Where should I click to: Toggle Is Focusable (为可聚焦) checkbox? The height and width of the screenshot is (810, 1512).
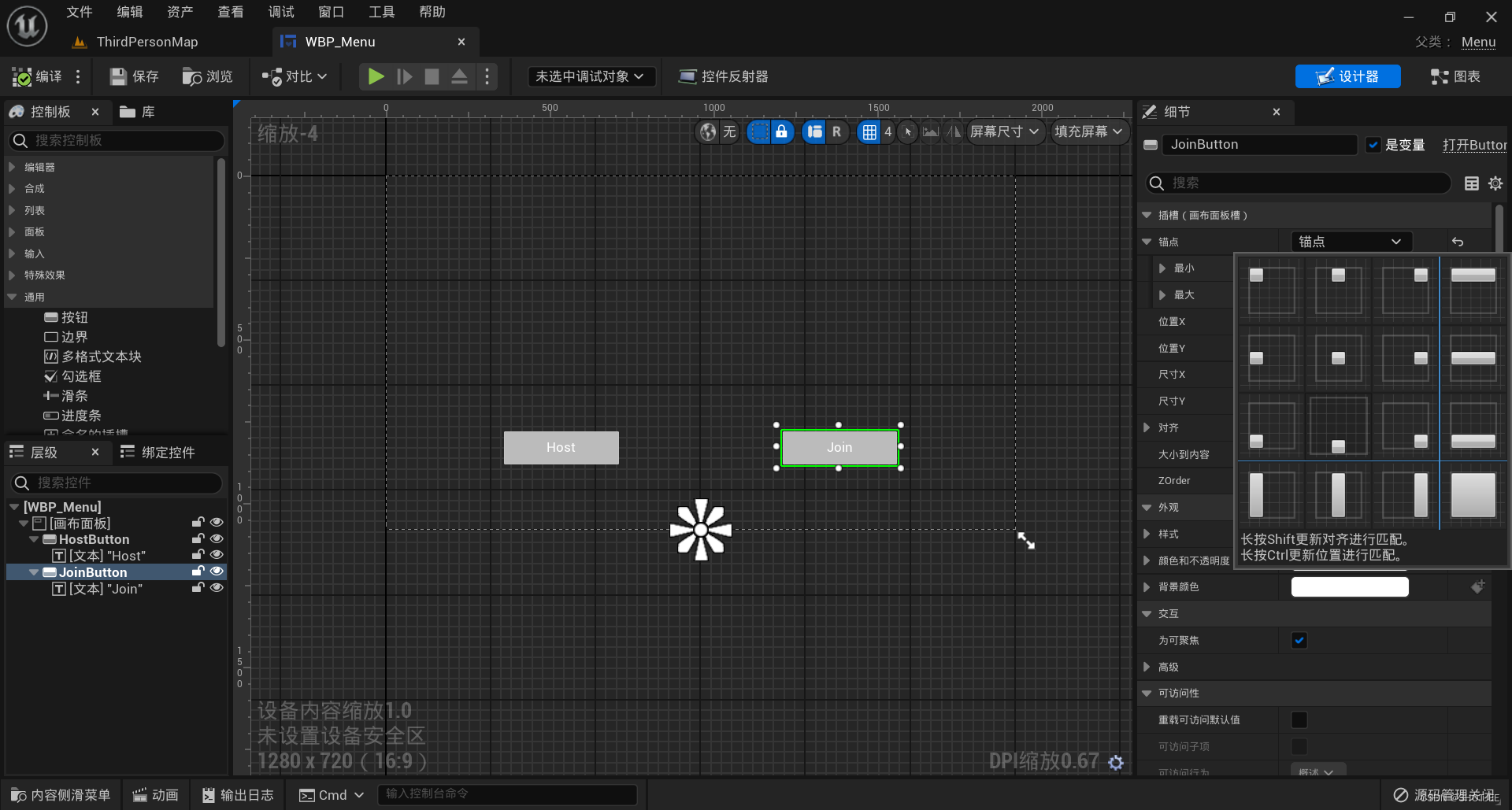(1299, 640)
